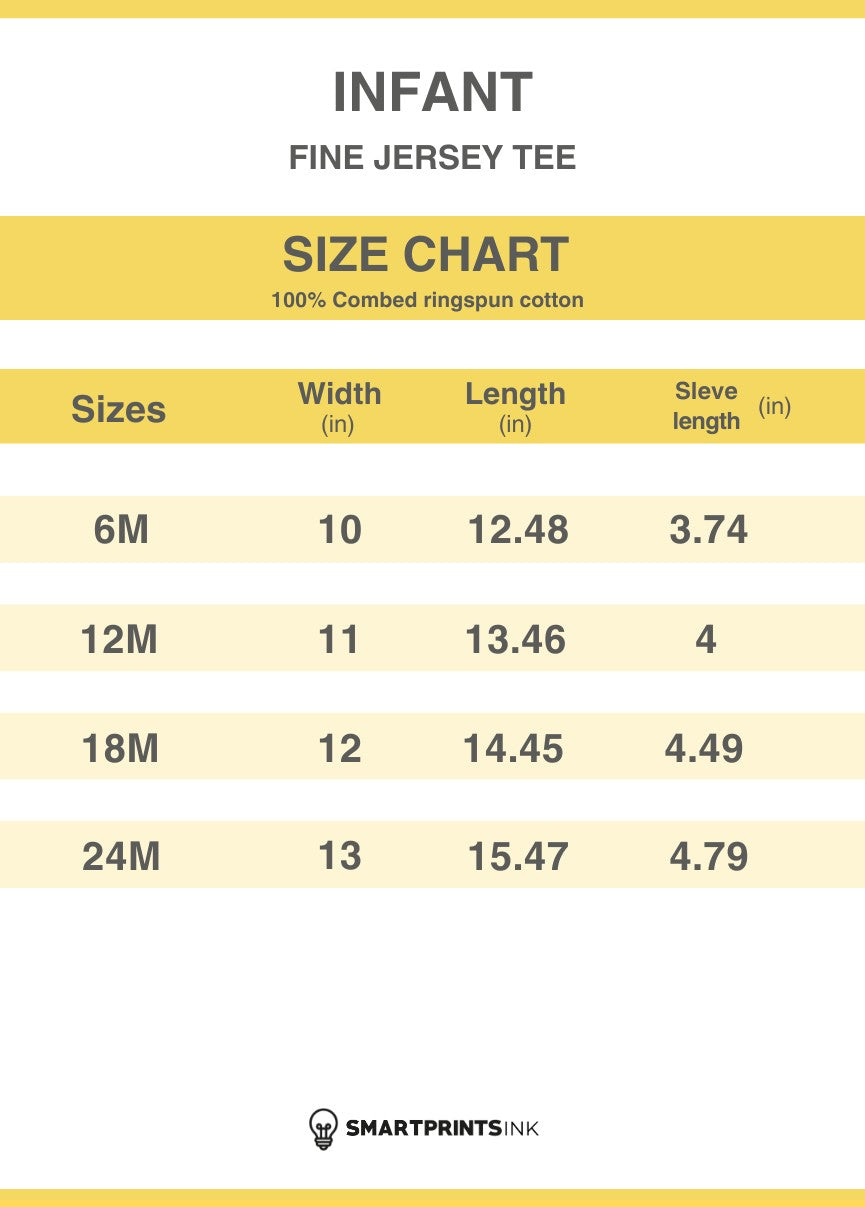Click the 4.79 sleeve length value

pos(708,856)
